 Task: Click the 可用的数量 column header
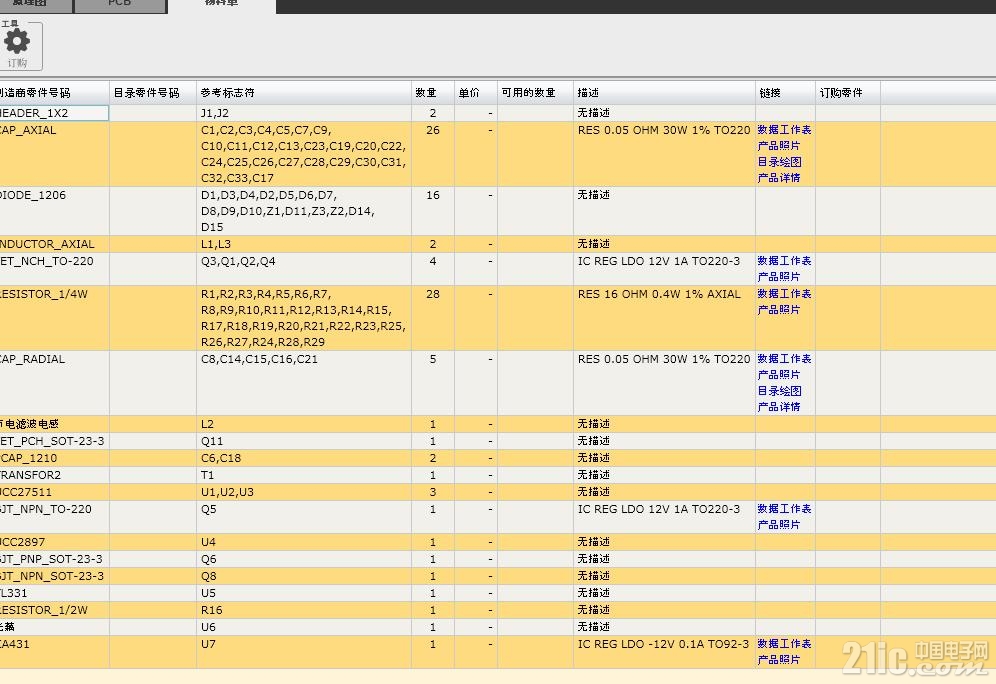pos(535,93)
